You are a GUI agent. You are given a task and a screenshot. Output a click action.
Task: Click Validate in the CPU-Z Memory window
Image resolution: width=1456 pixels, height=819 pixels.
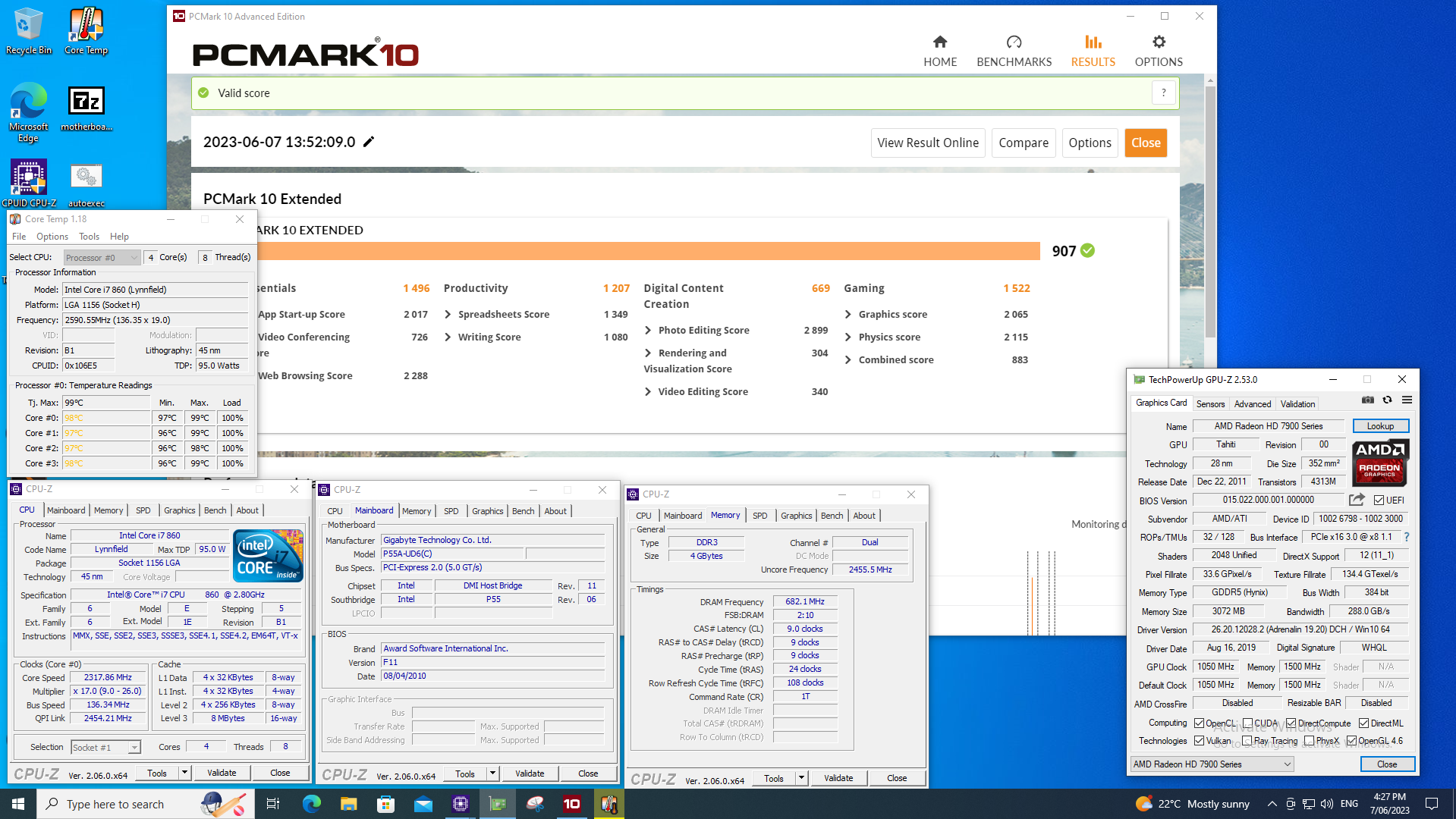pyautogui.click(x=838, y=778)
